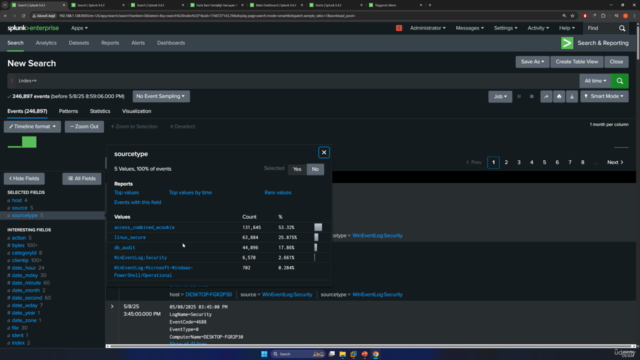
Task: Print the search results
Action: 559,97
